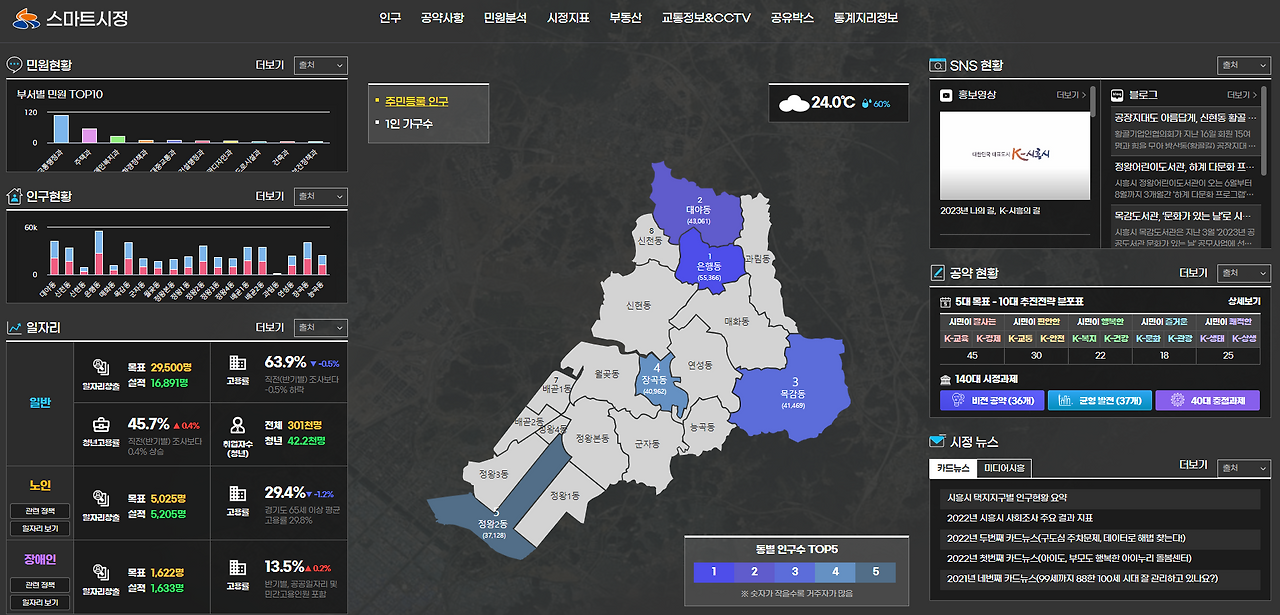Play the K-시흥시 promotional video thumbnail
The height and width of the screenshot is (615, 1280).
coord(1015,155)
